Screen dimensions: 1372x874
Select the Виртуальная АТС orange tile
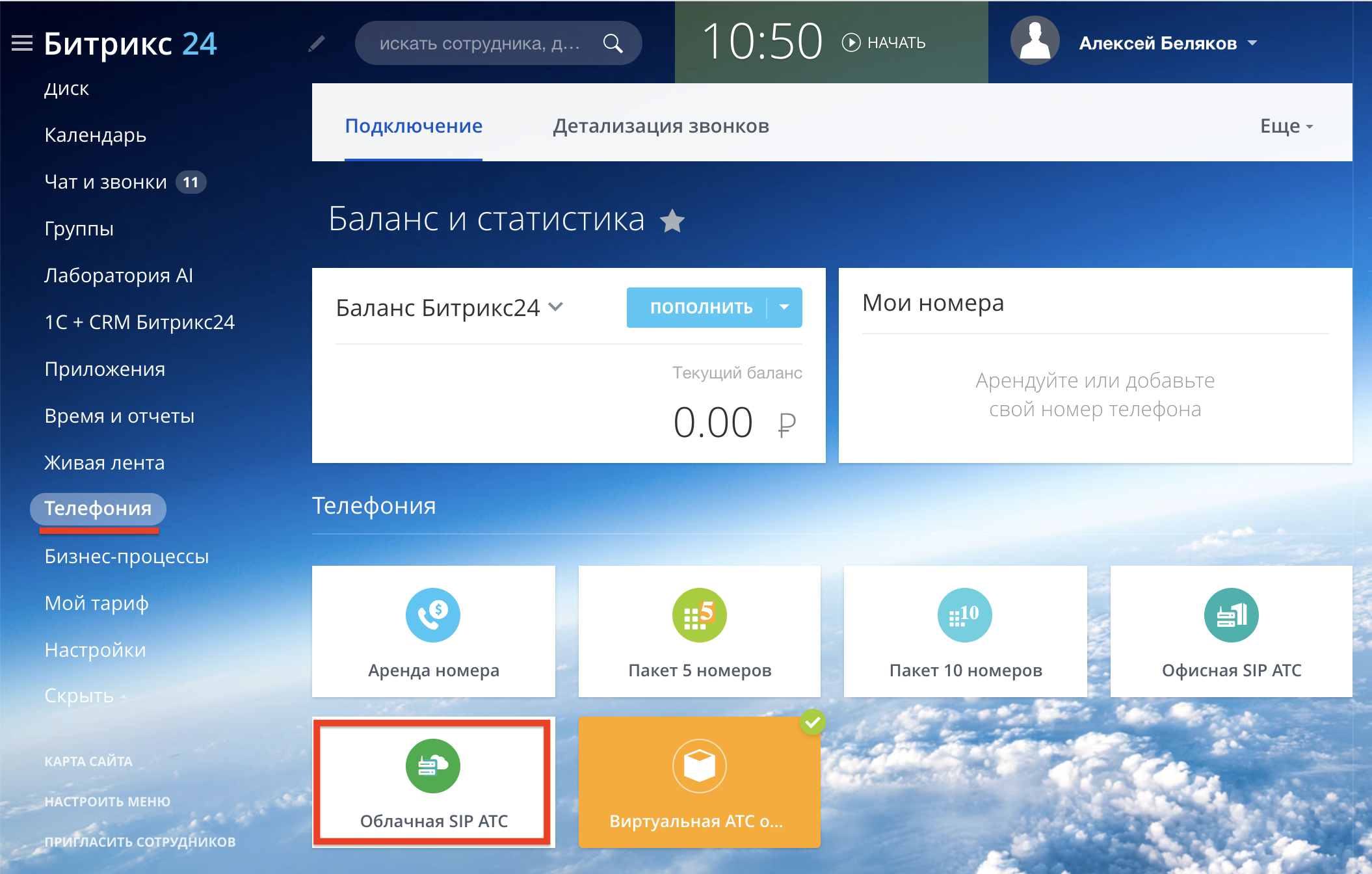tap(699, 782)
